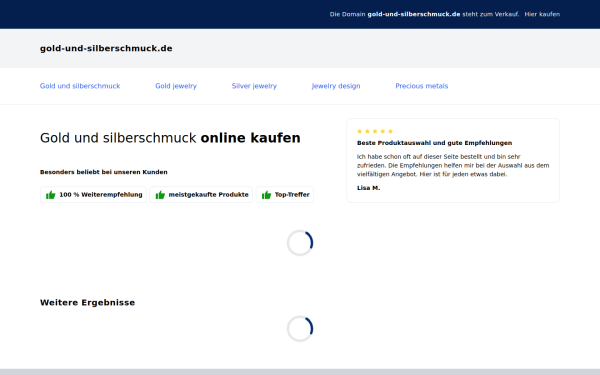Select the 'meistgekaufte Produkte' badge text
The image size is (600, 375).
(x=209, y=194)
